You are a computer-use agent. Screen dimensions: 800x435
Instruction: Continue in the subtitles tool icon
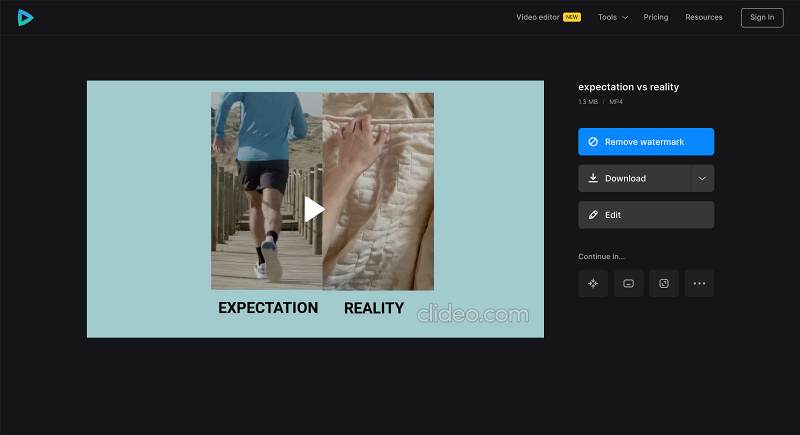629,284
